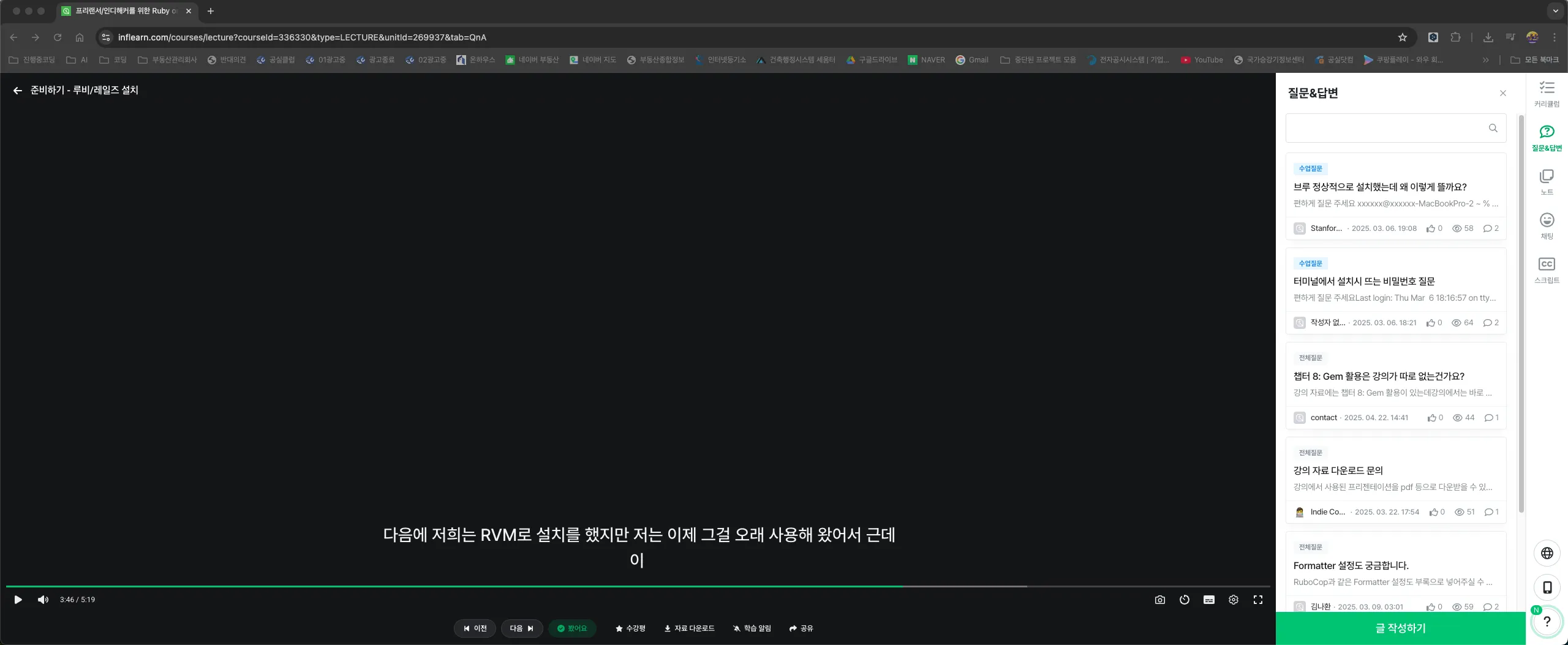Screen dimensions: 1568x645
Task: Click the browser forward arrow
Action: (x=36, y=37)
